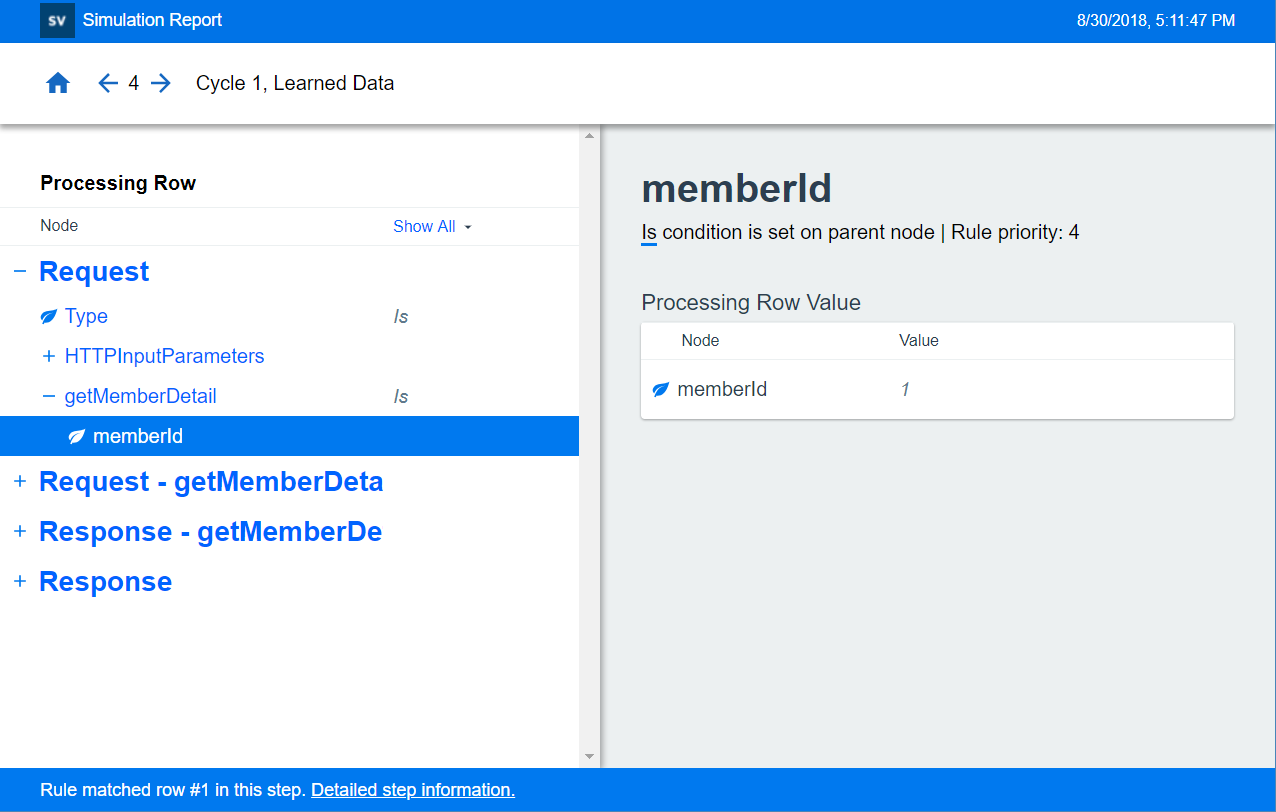The height and width of the screenshot is (812, 1276).
Task: Expand the Response - getMemberDe section
Action: pos(20,532)
